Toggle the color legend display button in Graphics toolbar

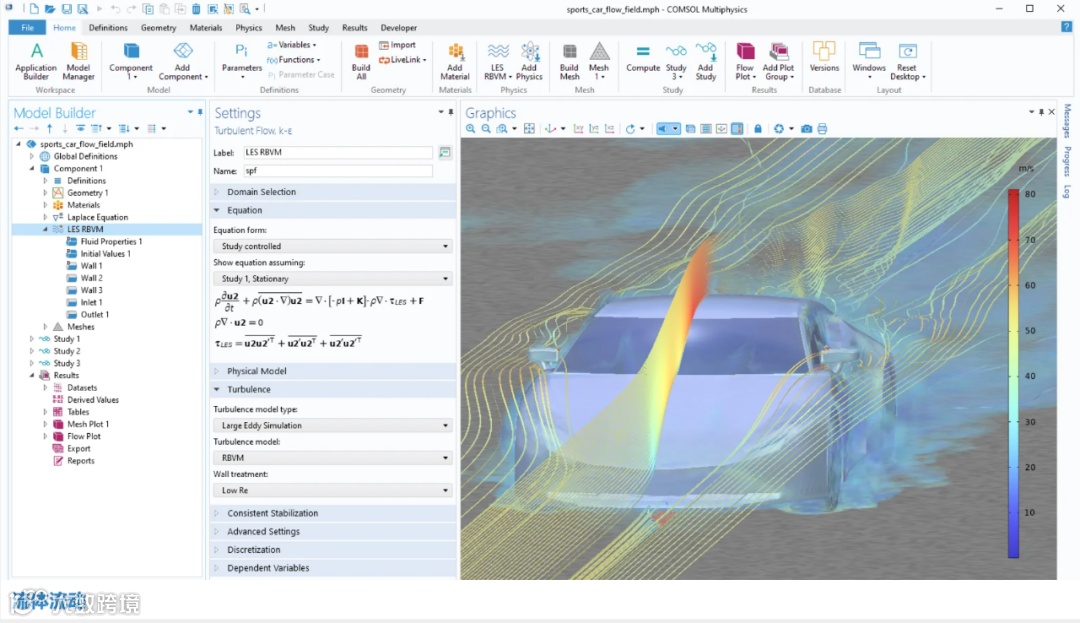(x=737, y=129)
